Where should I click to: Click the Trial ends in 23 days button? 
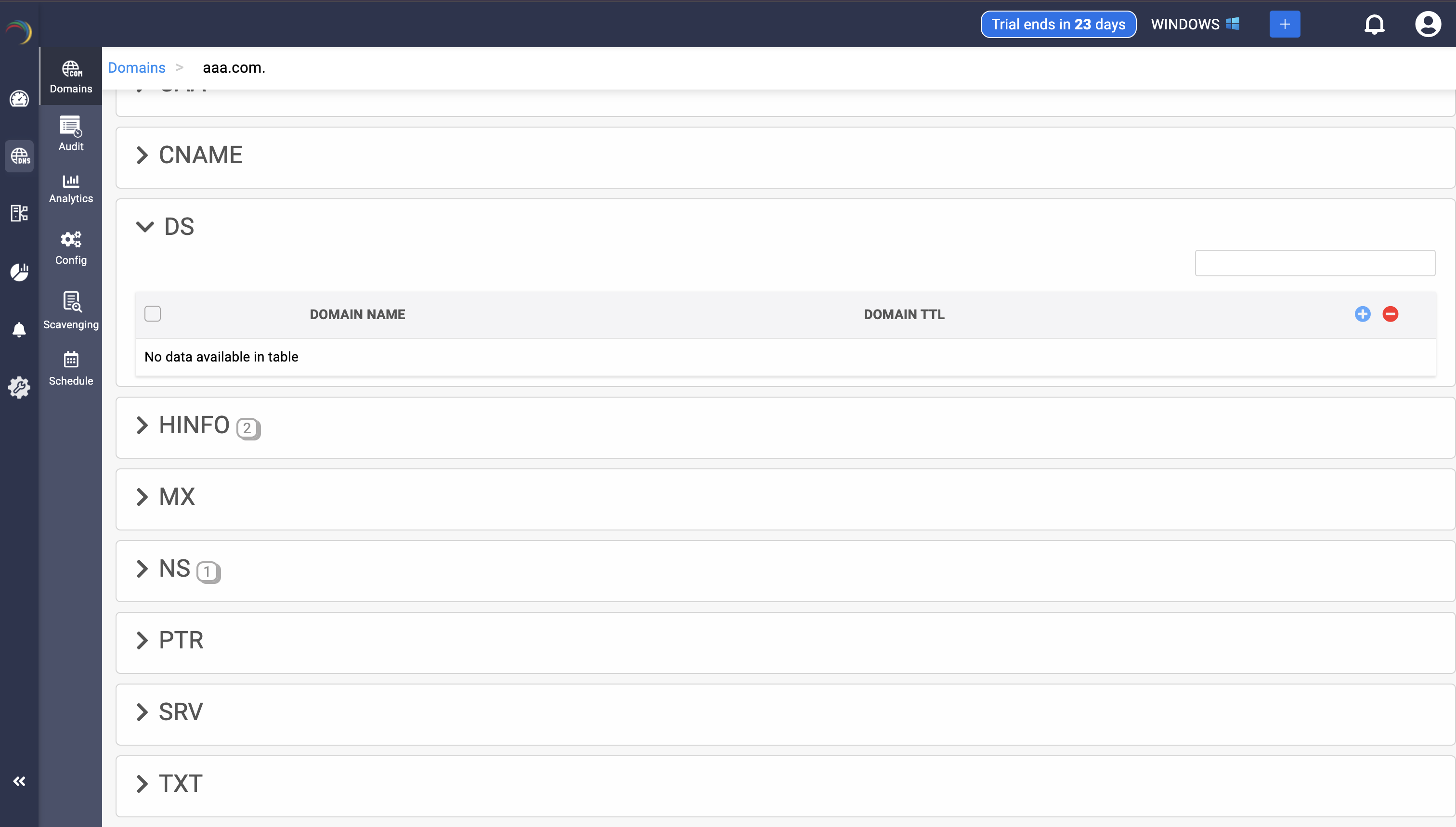pyautogui.click(x=1058, y=25)
